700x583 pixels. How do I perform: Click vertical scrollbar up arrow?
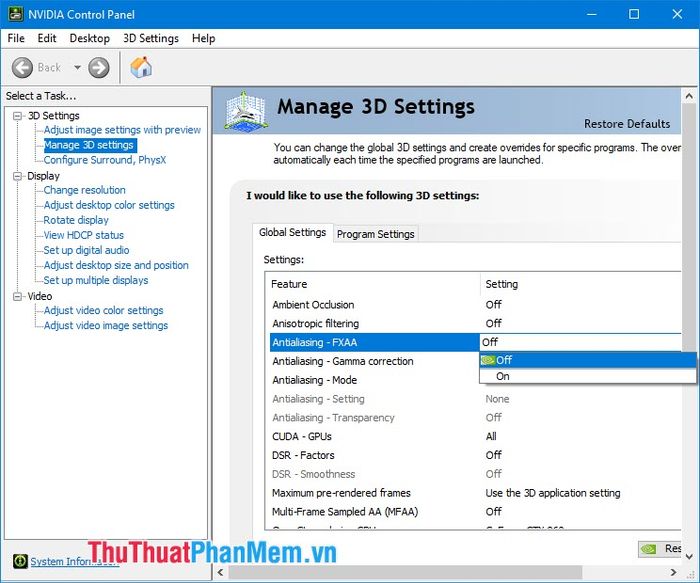click(689, 96)
